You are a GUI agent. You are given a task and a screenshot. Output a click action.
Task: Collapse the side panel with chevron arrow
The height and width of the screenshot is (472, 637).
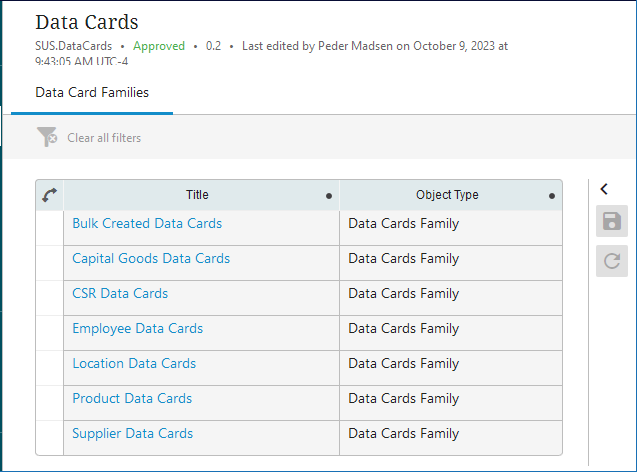point(604,188)
